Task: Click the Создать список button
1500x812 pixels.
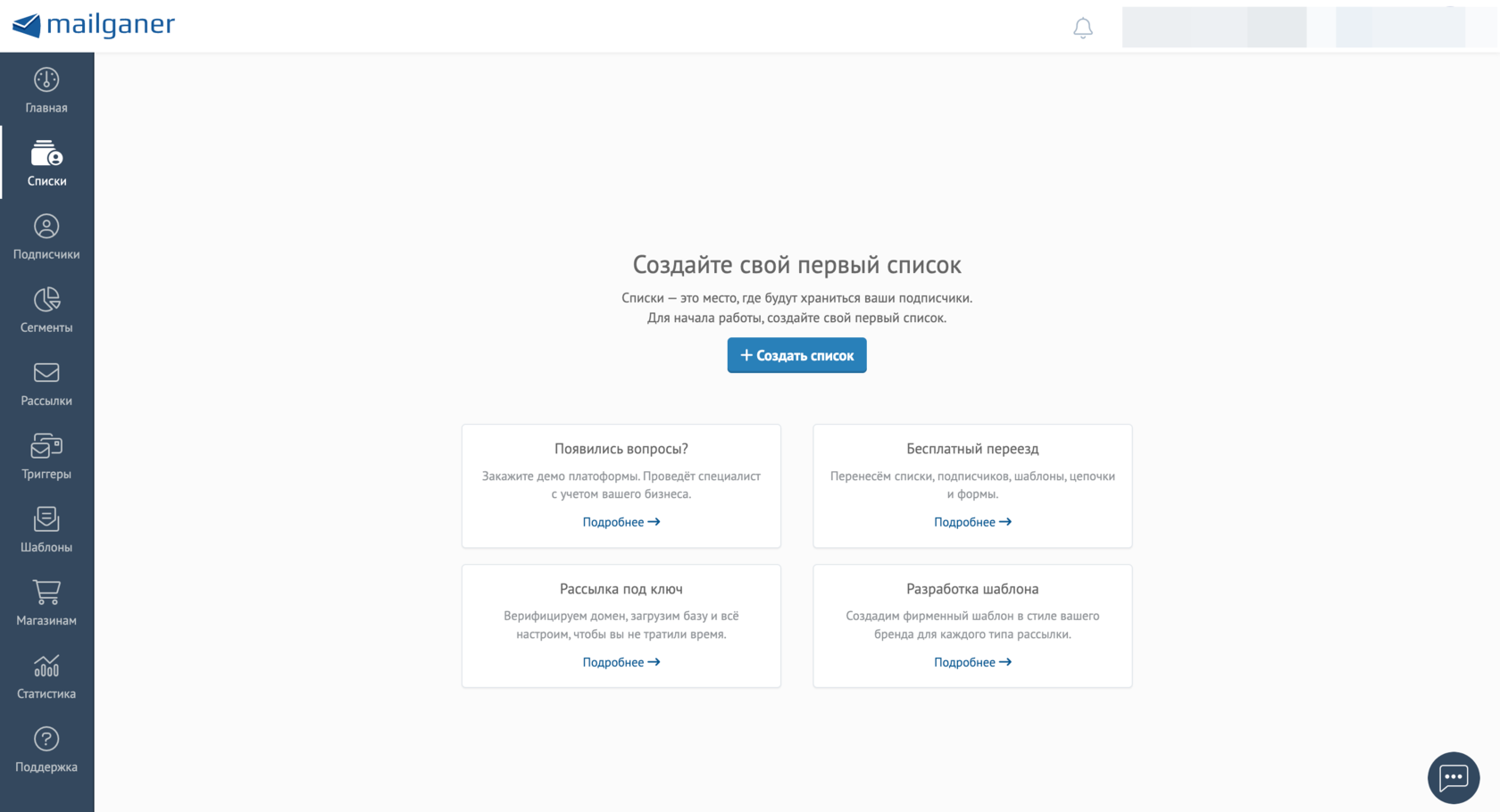Action: tap(796, 355)
